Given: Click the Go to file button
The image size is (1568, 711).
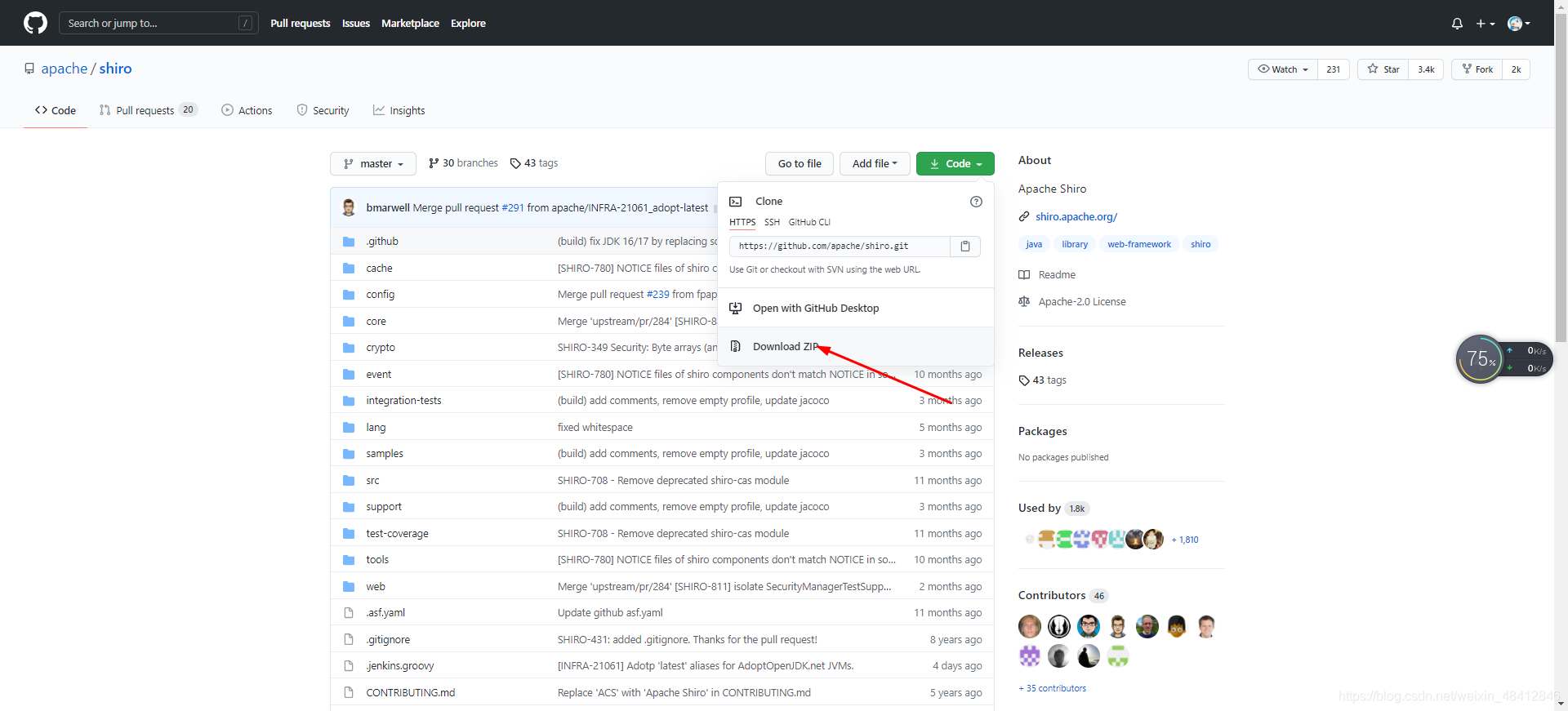Looking at the screenshot, I should [800, 163].
